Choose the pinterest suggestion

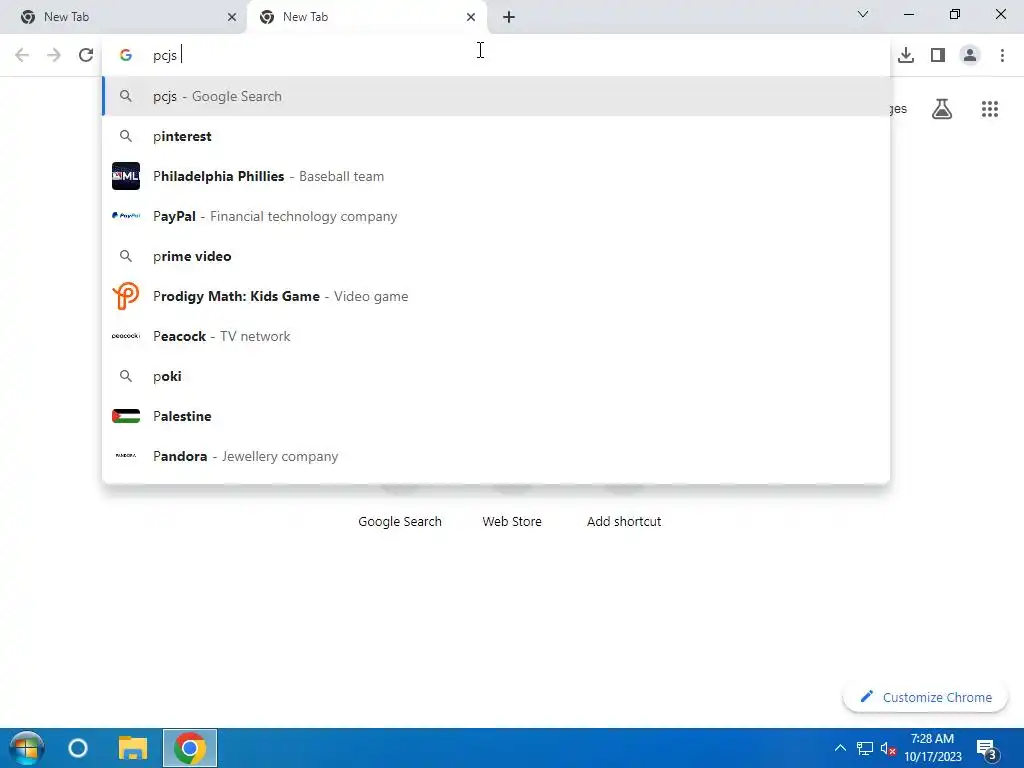(496, 136)
